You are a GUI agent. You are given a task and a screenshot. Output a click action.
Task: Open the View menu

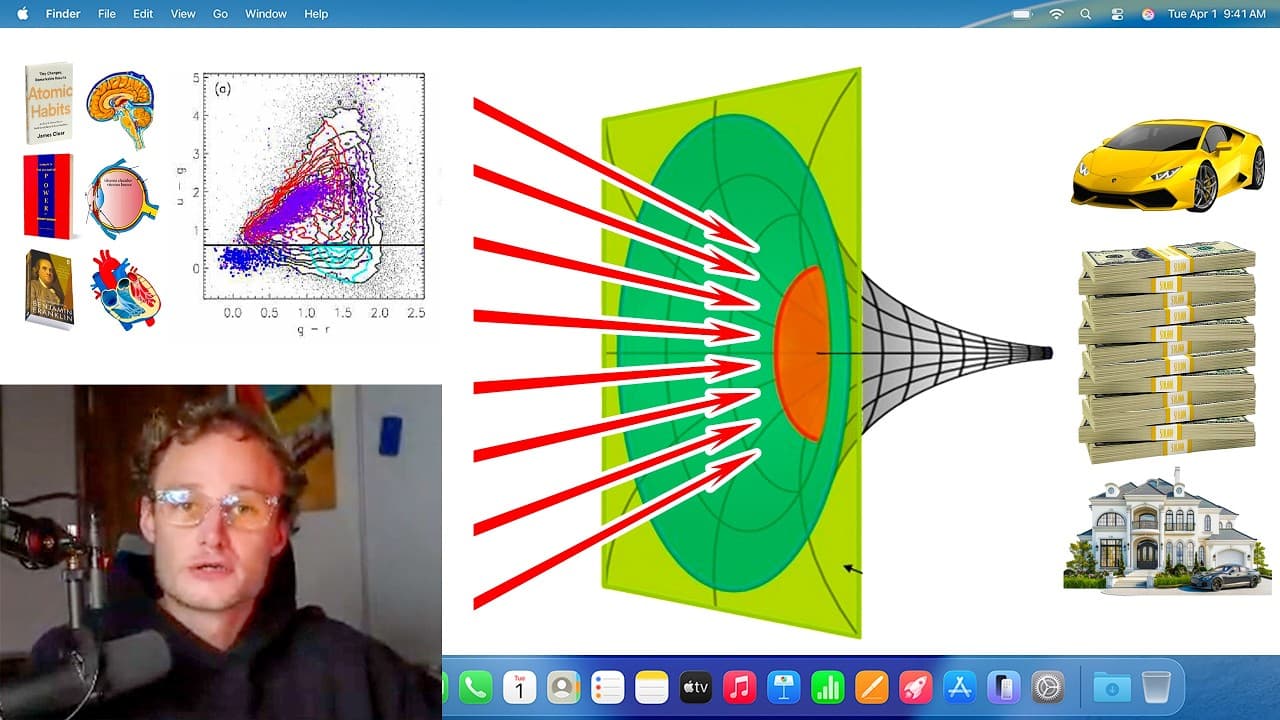[183, 14]
